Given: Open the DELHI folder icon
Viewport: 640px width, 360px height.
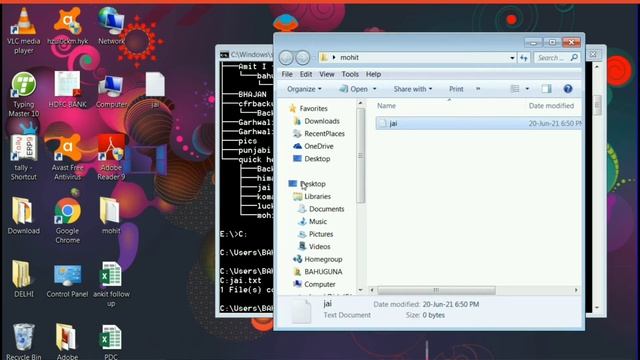Looking at the screenshot, I should [x=24, y=279].
